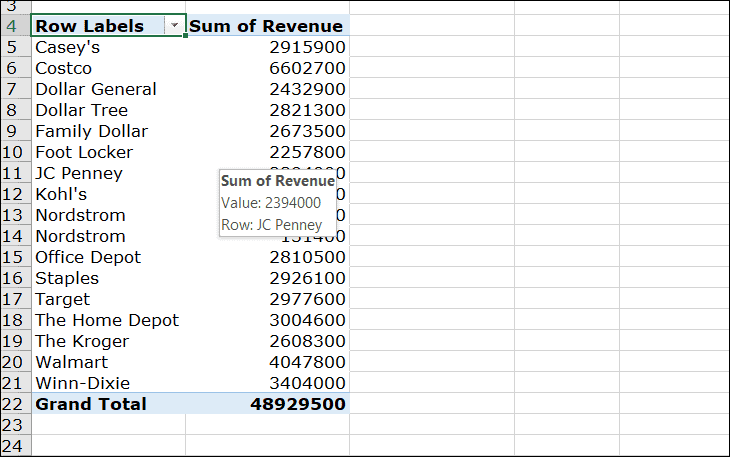The image size is (730, 457).
Task: Select the Kohl's cell
Action: tap(108, 194)
